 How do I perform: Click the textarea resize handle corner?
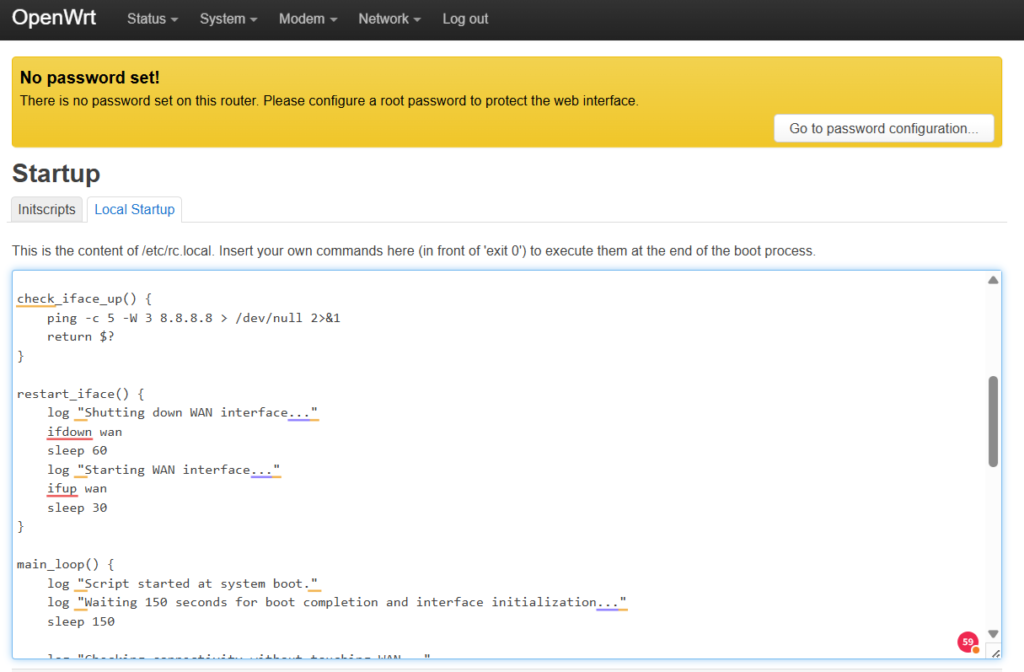point(993,652)
